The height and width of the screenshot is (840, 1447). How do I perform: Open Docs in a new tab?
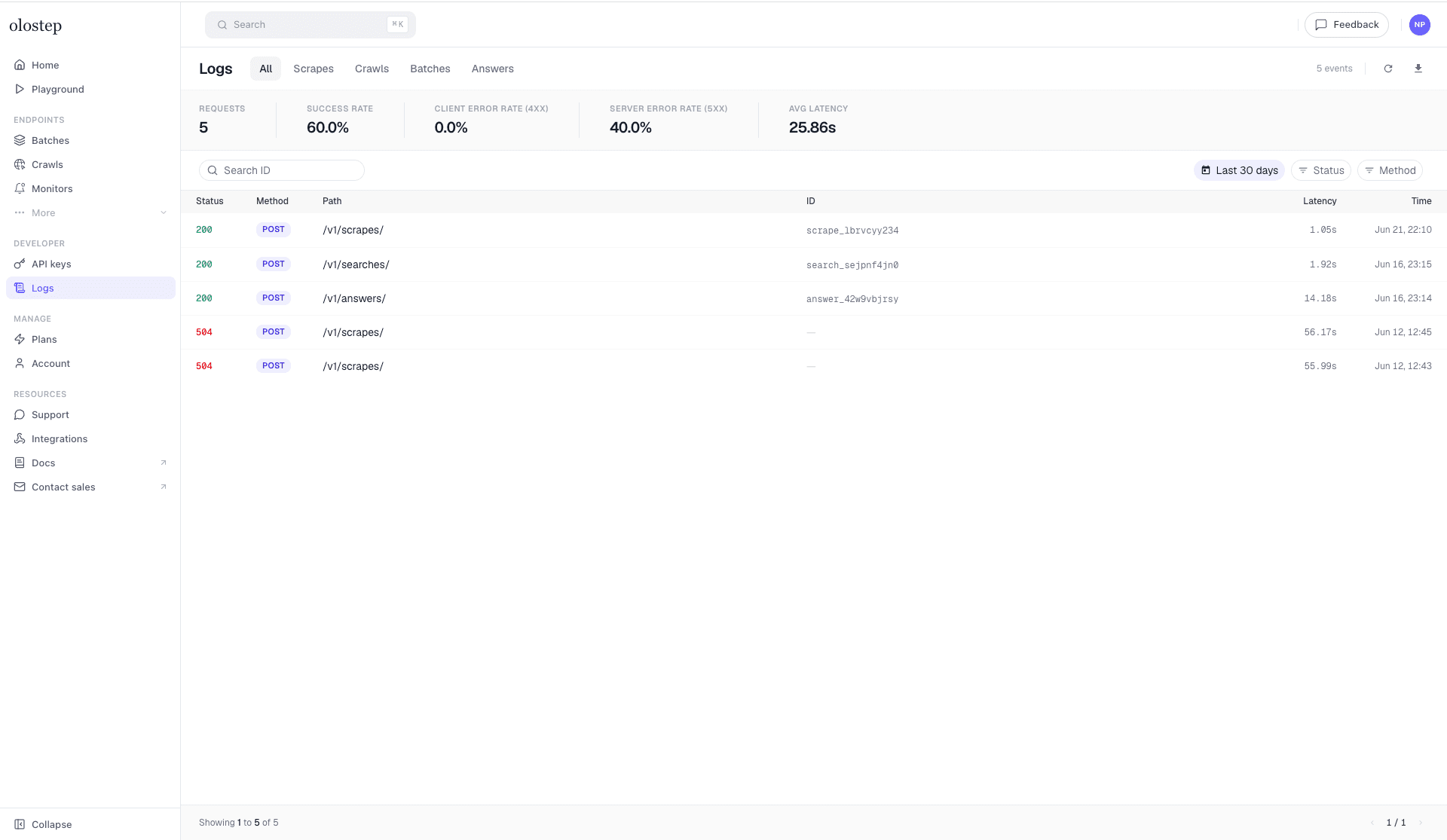pos(90,463)
